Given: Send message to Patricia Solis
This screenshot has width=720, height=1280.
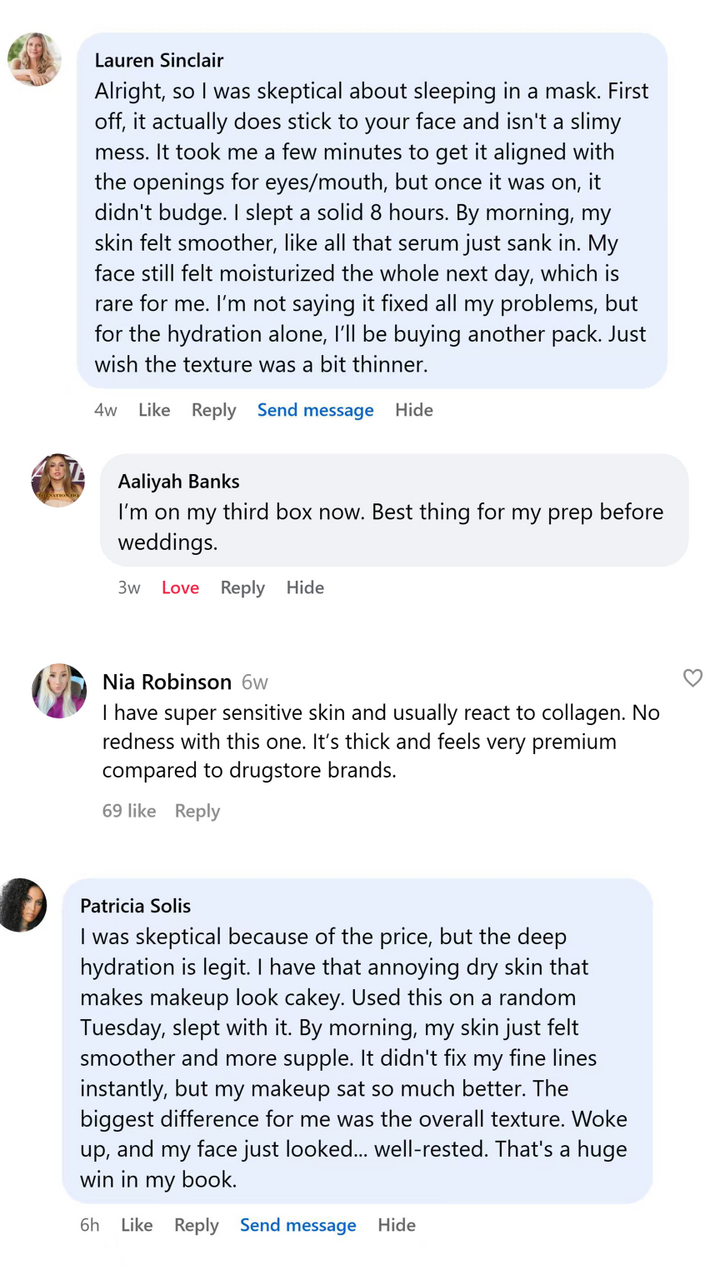Looking at the screenshot, I should (298, 1225).
